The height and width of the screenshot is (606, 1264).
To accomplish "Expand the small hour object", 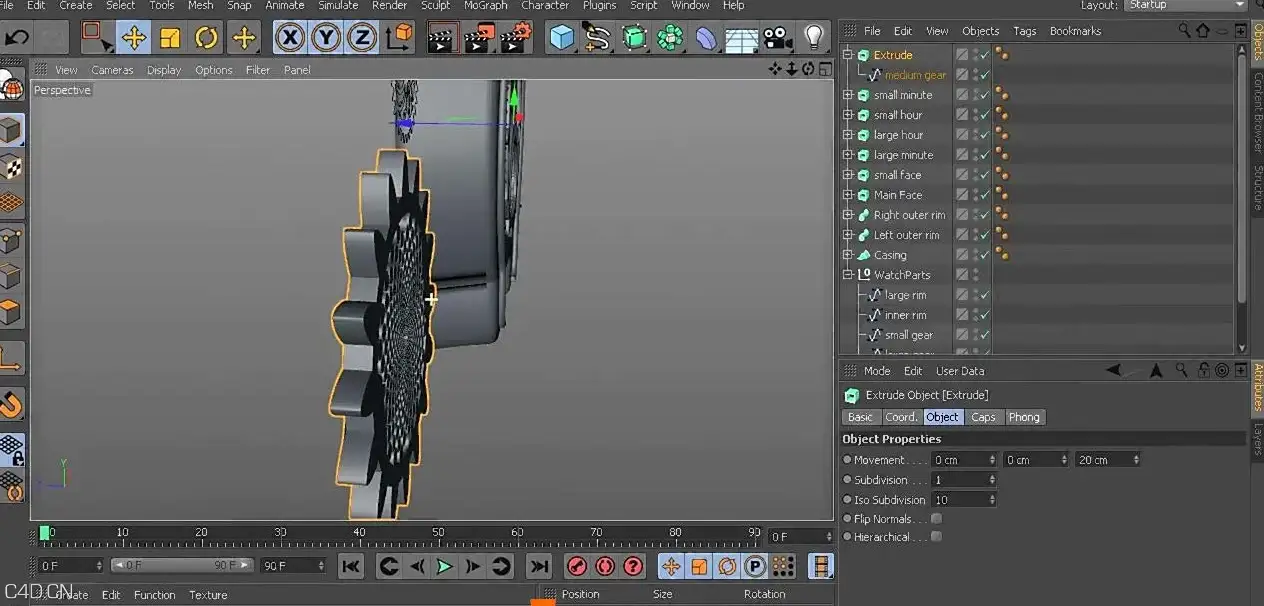I will point(848,115).
